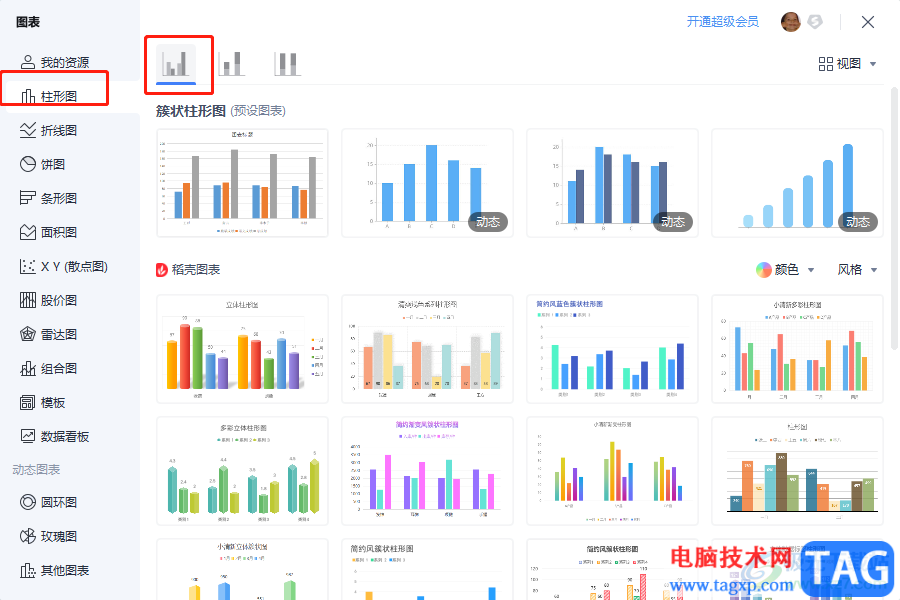This screenshot has width=900, height=600.
Task: Select the pastel orange-teal column template
Action: point(427,349)
